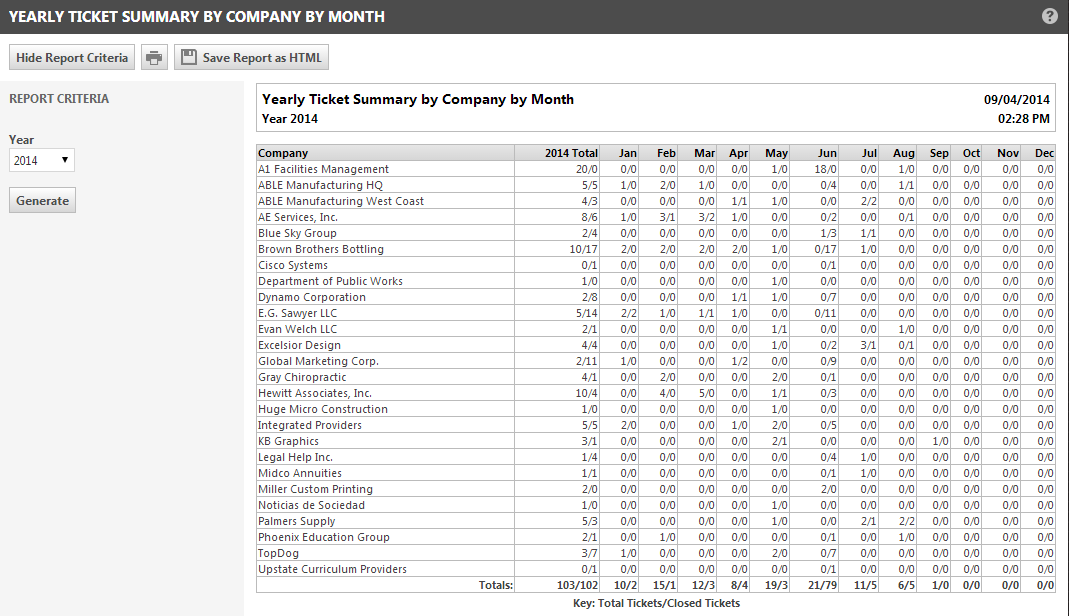This screenshot has width=1069, height=616.
Task: Click E.G. Sawyer LLC company name
Action: [298, 313]
